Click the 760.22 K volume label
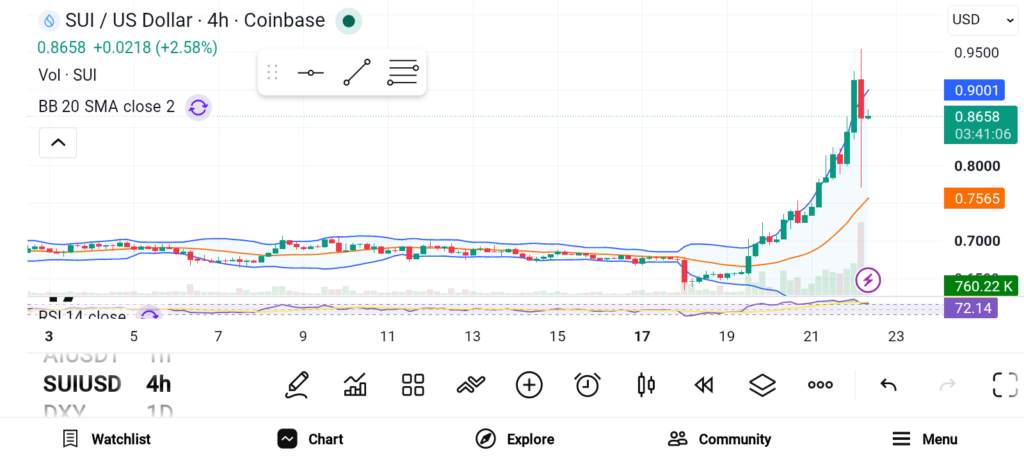The image size is (1024, 461). [x=980, y=285]
